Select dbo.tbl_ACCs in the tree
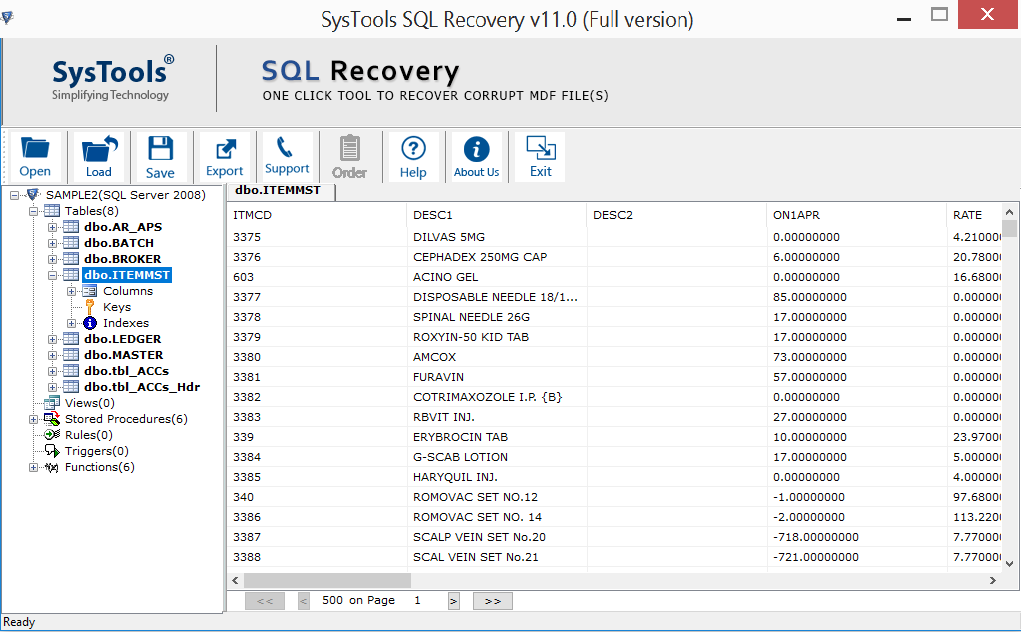Image resolution: width=1022 pixels, height=632 pixels. coord(126,371)
